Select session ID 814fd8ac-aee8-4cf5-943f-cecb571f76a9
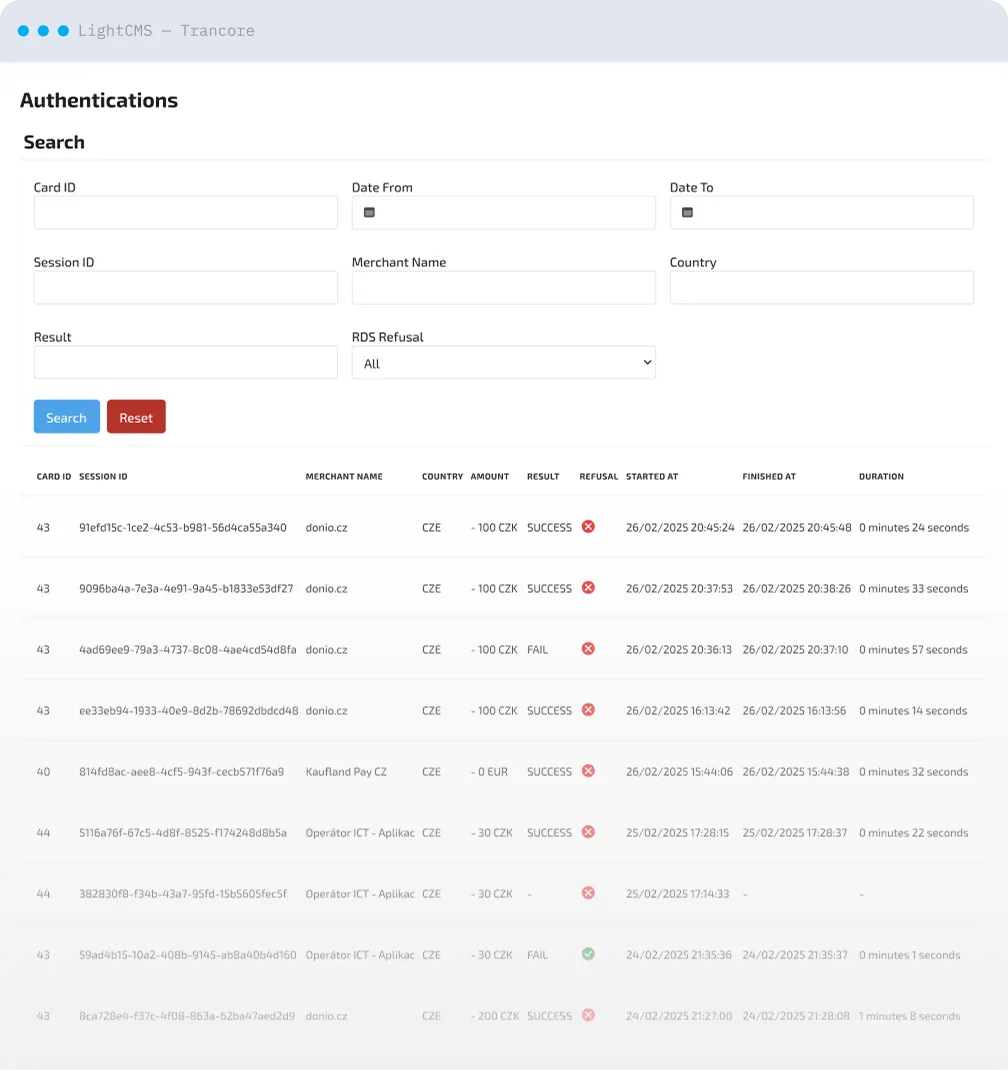This screenshot has height=1070, width=1008. pos(182,772)
